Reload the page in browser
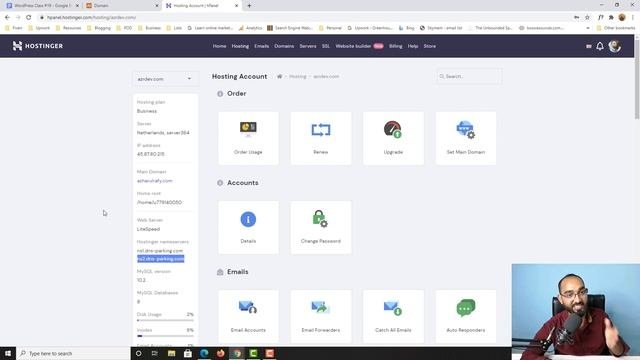Viewport: 640px width, 360px height. pos(29,18)
